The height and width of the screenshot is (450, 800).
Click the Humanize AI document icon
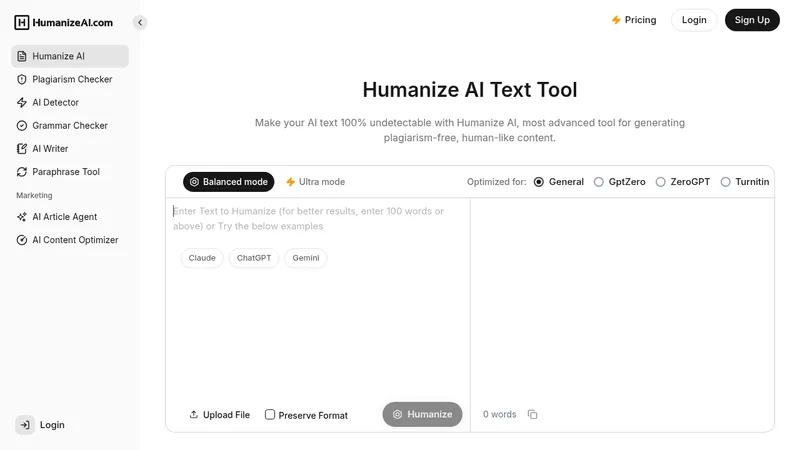coord(21,56)
